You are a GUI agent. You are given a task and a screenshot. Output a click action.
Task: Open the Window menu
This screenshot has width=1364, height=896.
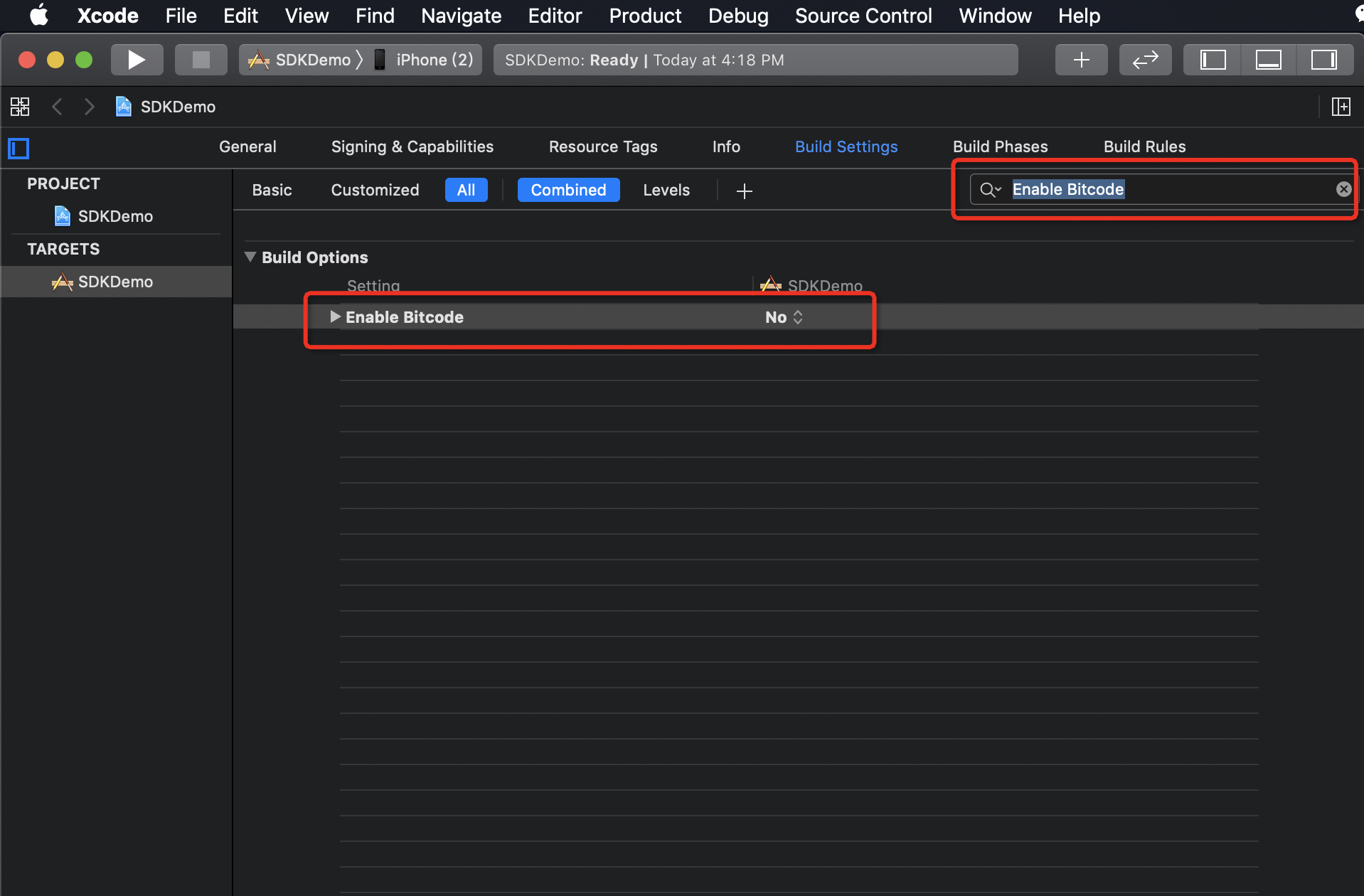[995, 16]
